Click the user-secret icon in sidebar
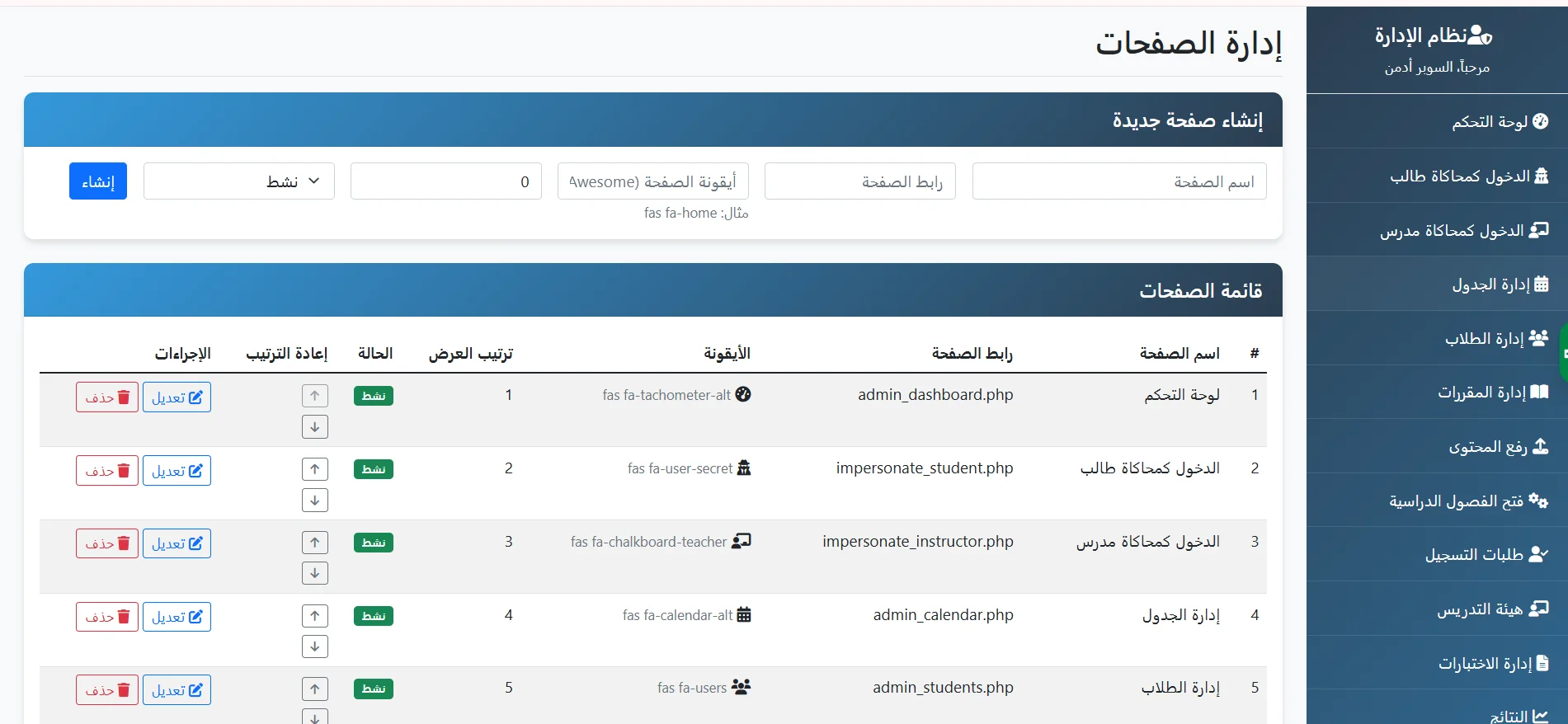Screen dimensions: 1568x724 pyautogui.click(x=1541, y=176)
